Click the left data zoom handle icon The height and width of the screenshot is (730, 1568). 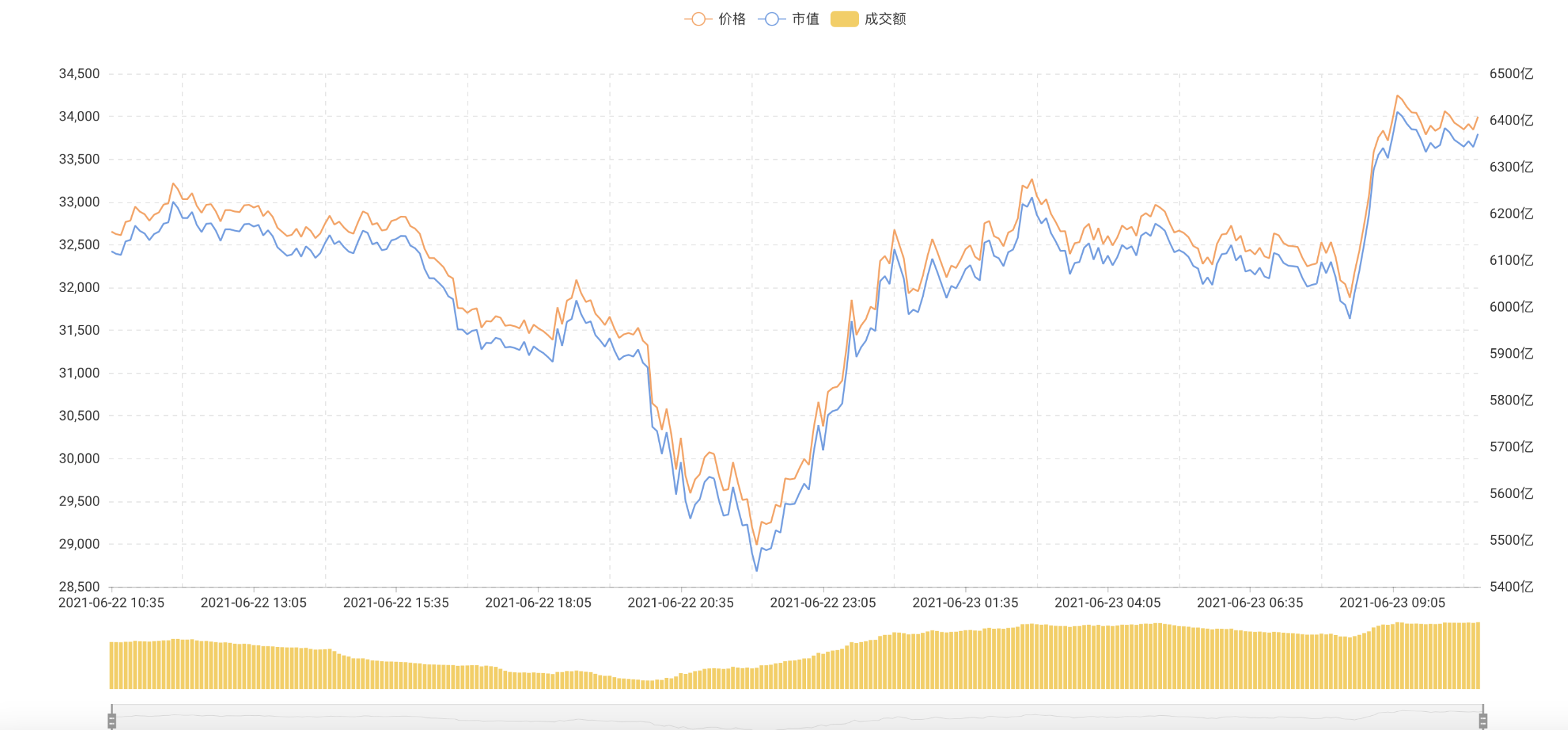coord(112,720)
